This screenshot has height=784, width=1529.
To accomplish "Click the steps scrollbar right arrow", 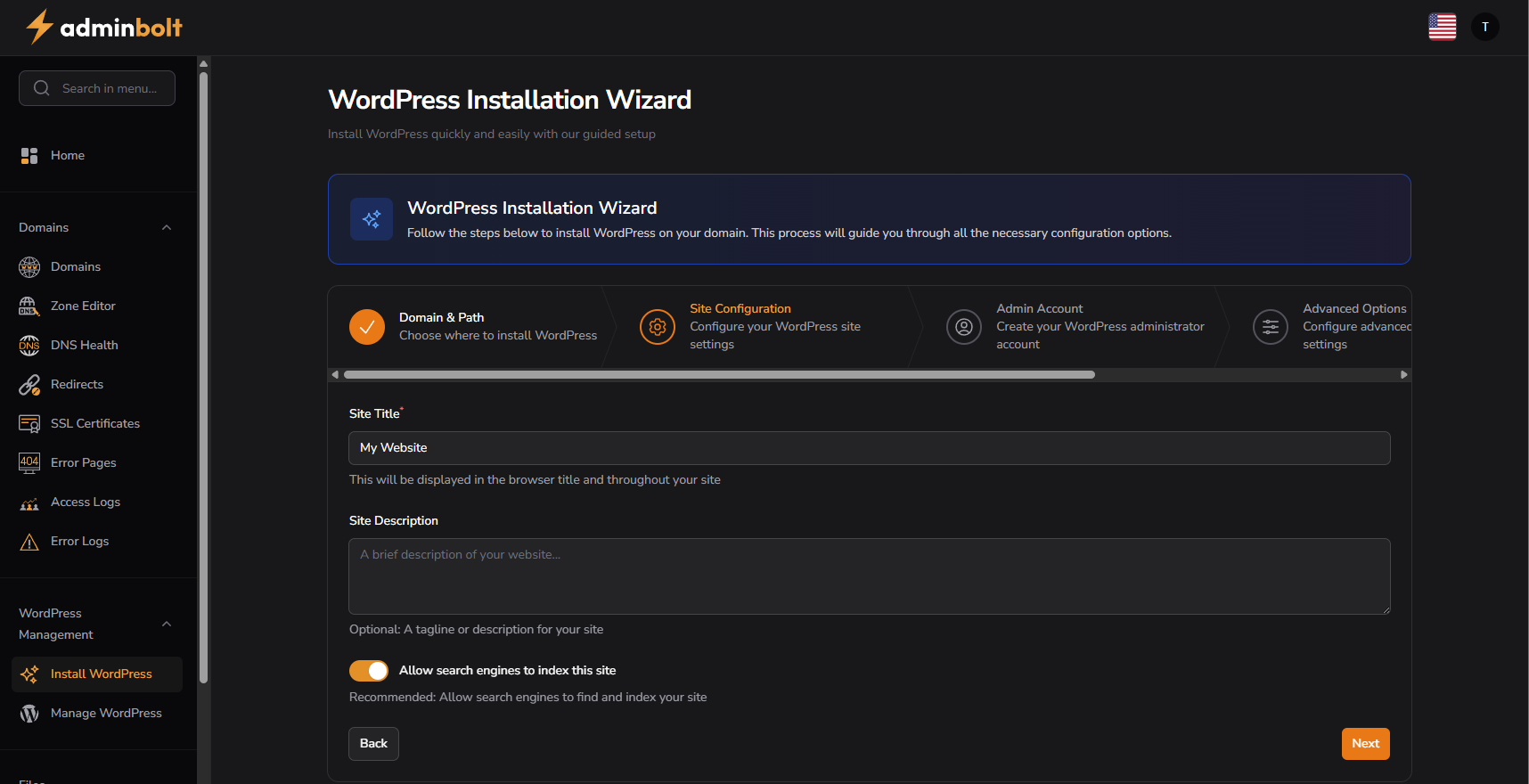I will point(1404,375).
